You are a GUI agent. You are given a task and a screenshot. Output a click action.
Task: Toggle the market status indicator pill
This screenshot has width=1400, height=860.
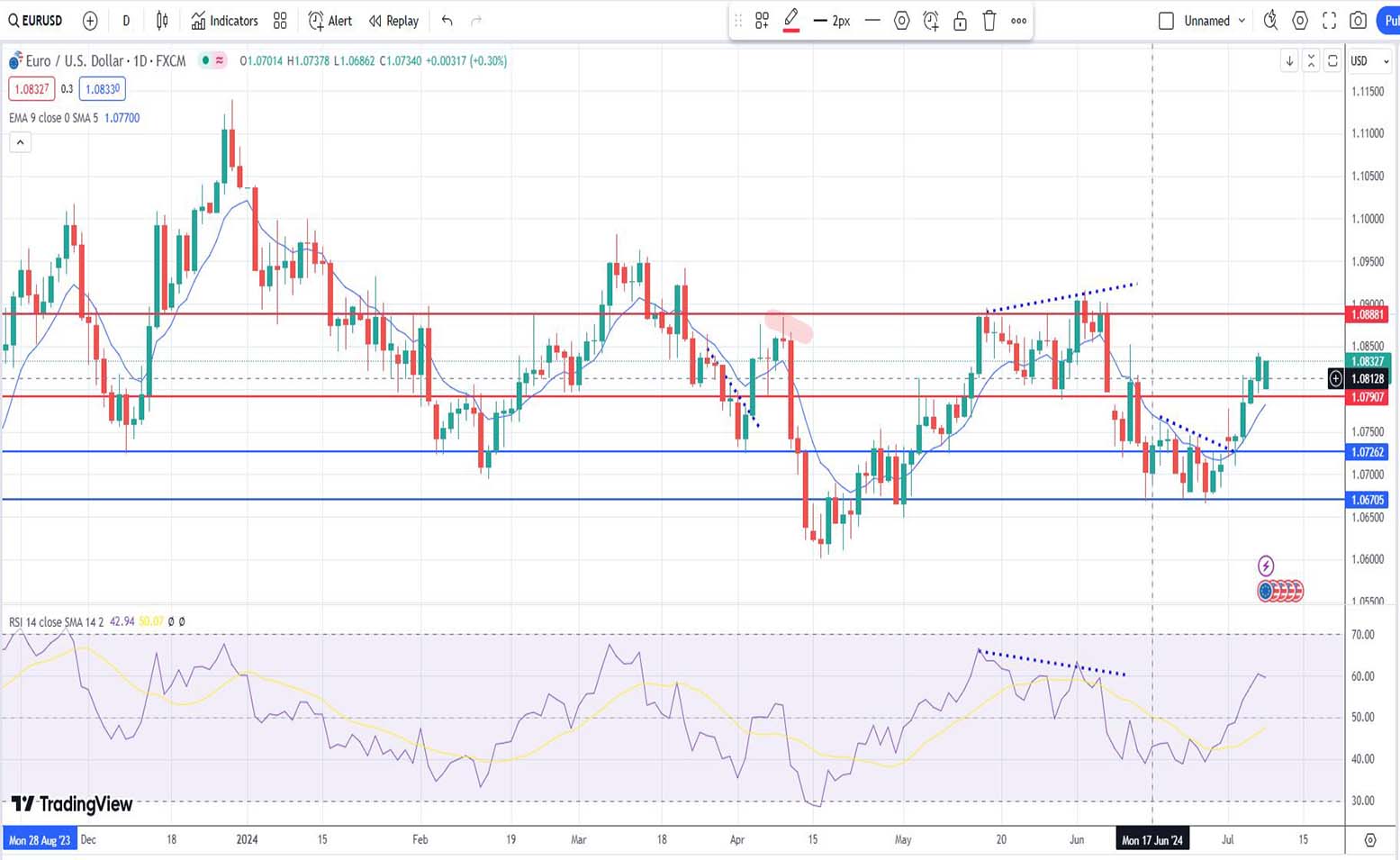point(213,60)
